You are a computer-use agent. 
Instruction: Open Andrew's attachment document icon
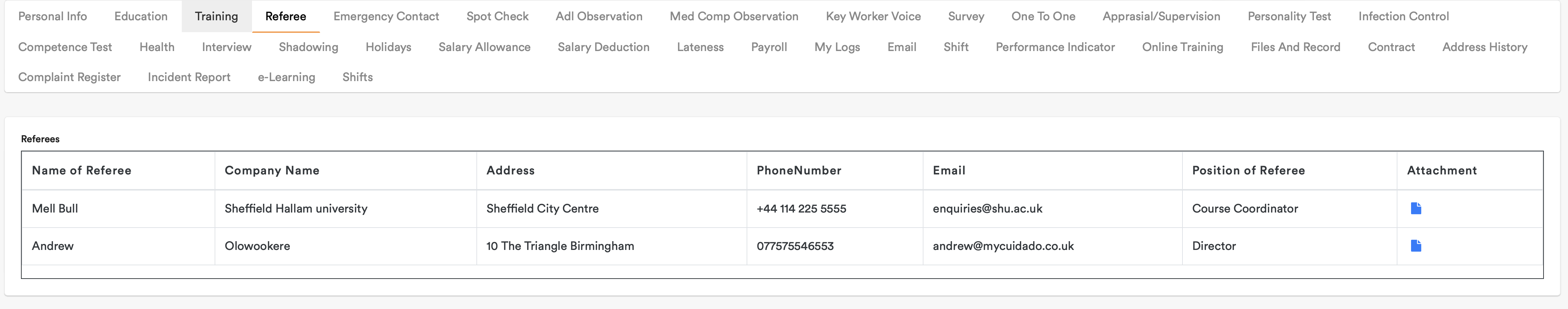1415,246
